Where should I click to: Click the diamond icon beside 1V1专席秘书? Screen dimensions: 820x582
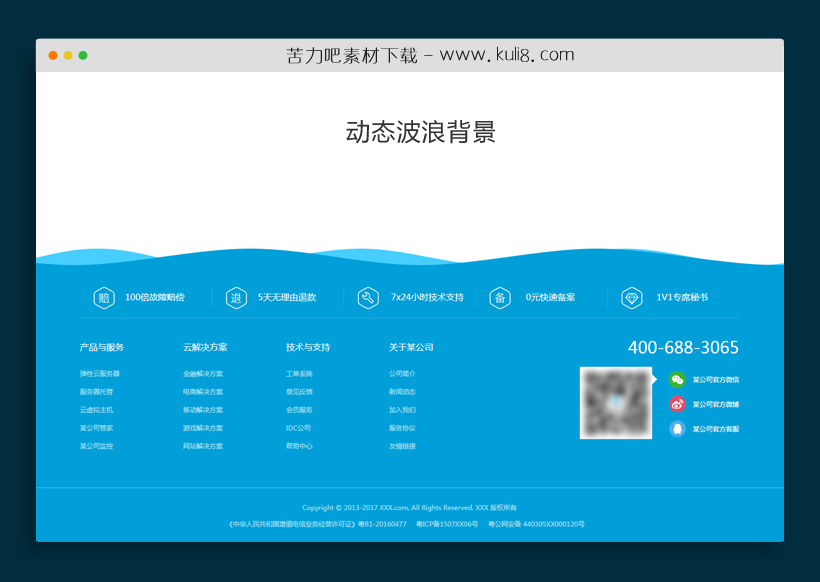click(631, 297)
